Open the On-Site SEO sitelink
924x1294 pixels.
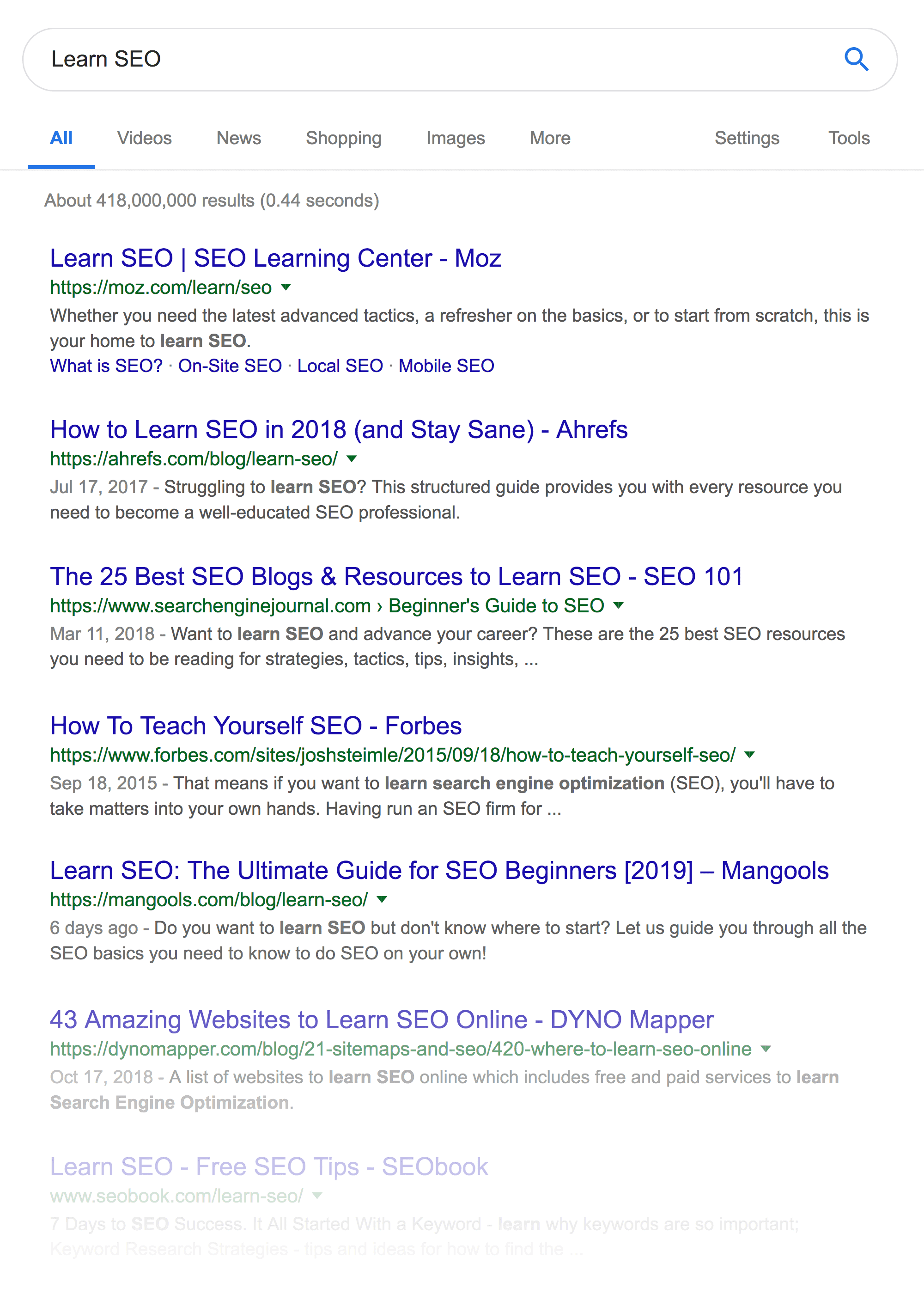point(230,366)
